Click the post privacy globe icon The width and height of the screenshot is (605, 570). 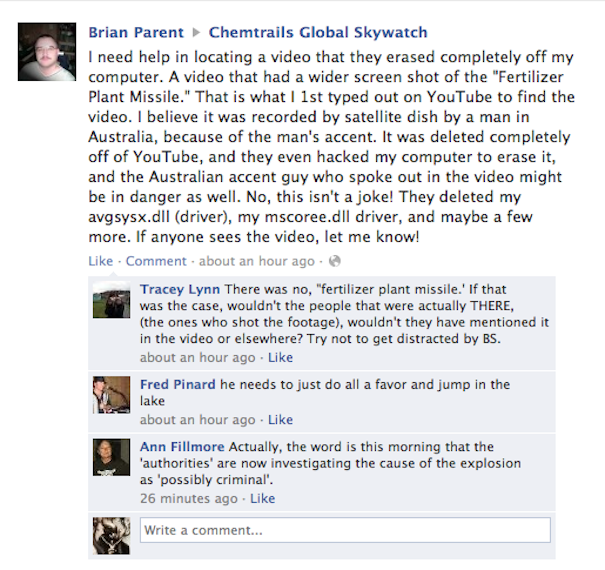coord(334,261)
